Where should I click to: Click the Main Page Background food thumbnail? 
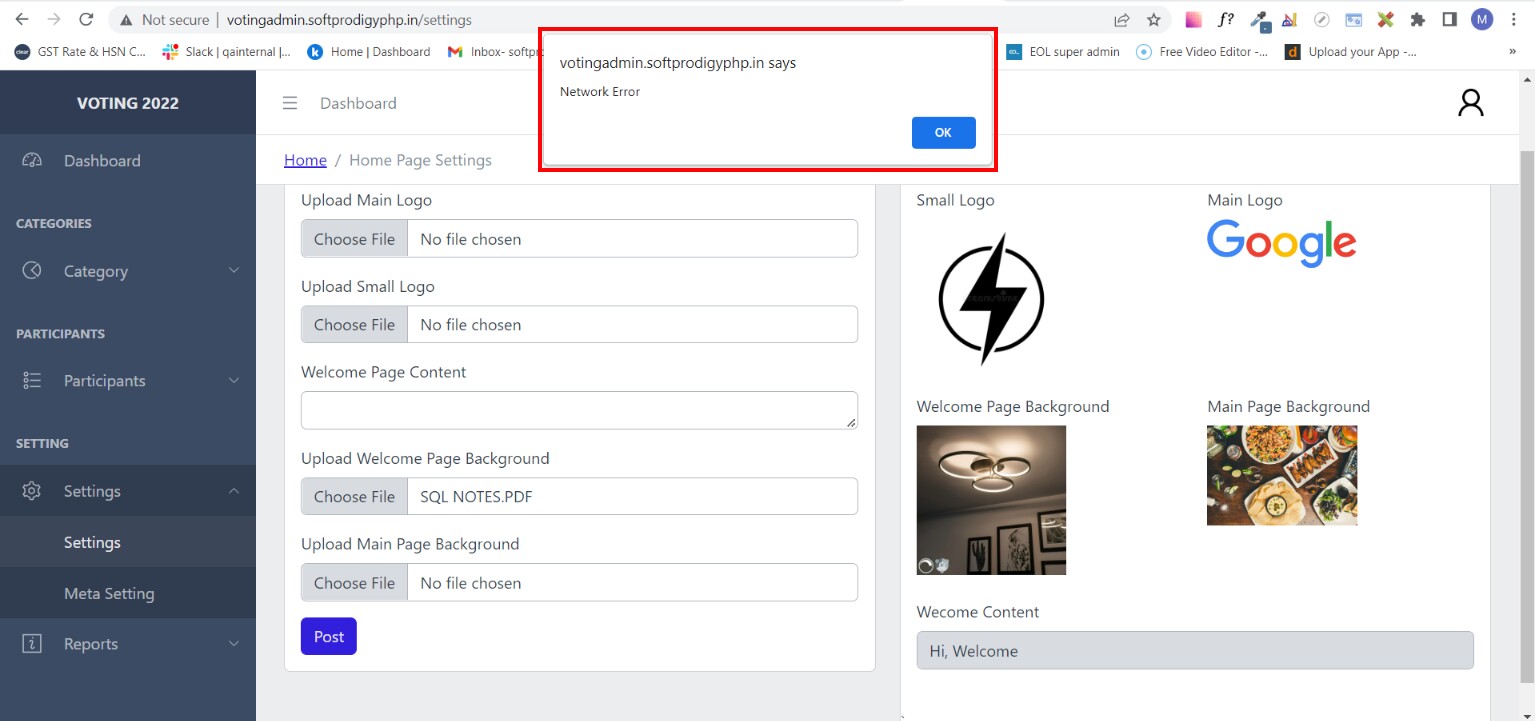1282,475
